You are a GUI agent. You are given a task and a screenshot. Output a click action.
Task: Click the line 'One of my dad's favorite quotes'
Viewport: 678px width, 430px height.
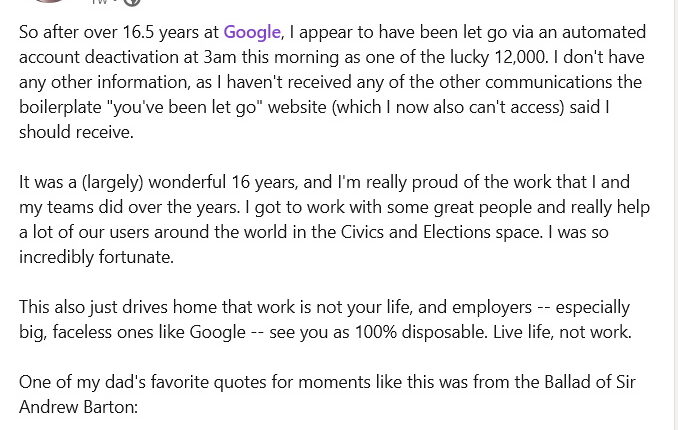pos(327,382)
